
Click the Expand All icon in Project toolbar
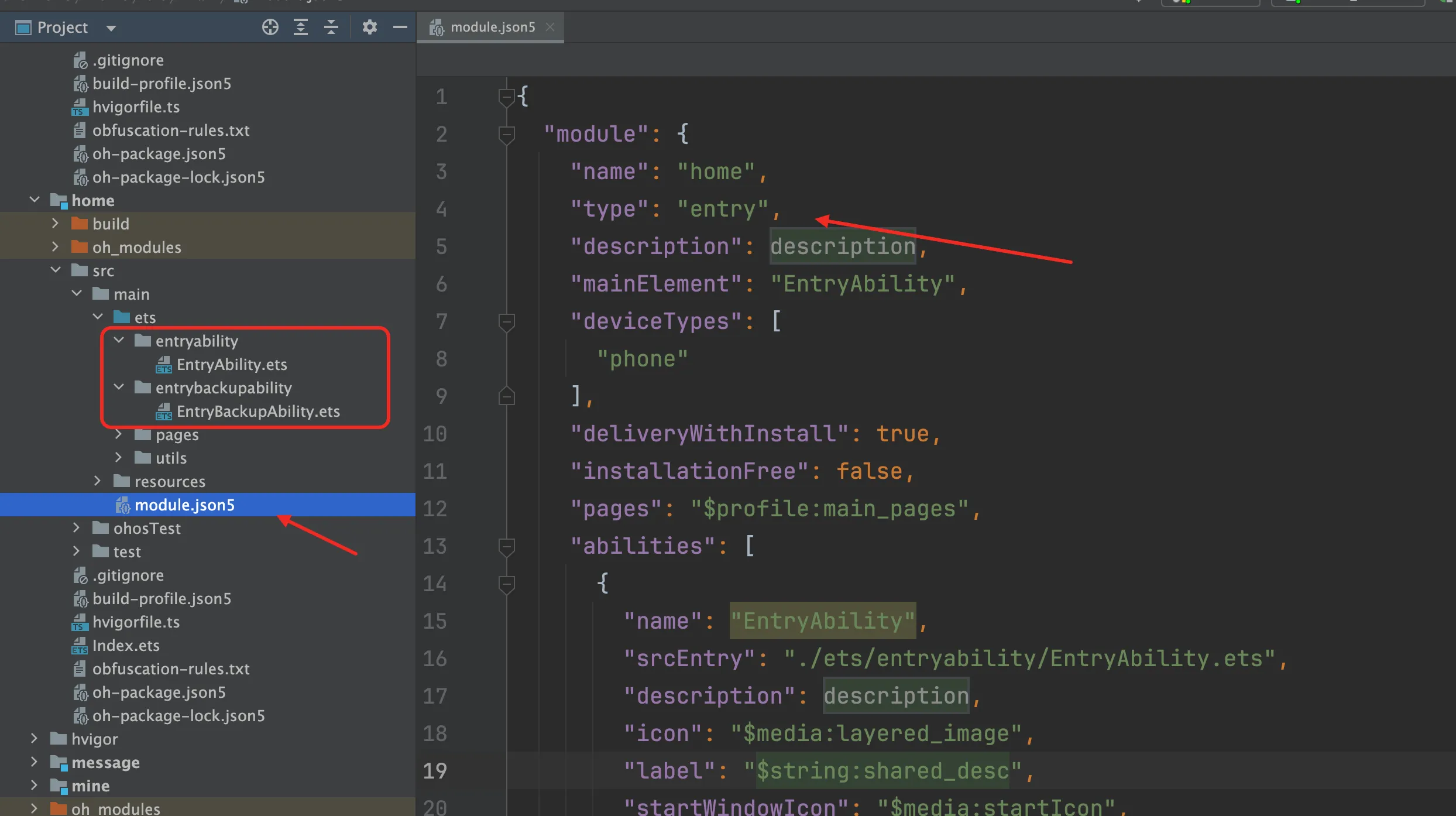301,27
